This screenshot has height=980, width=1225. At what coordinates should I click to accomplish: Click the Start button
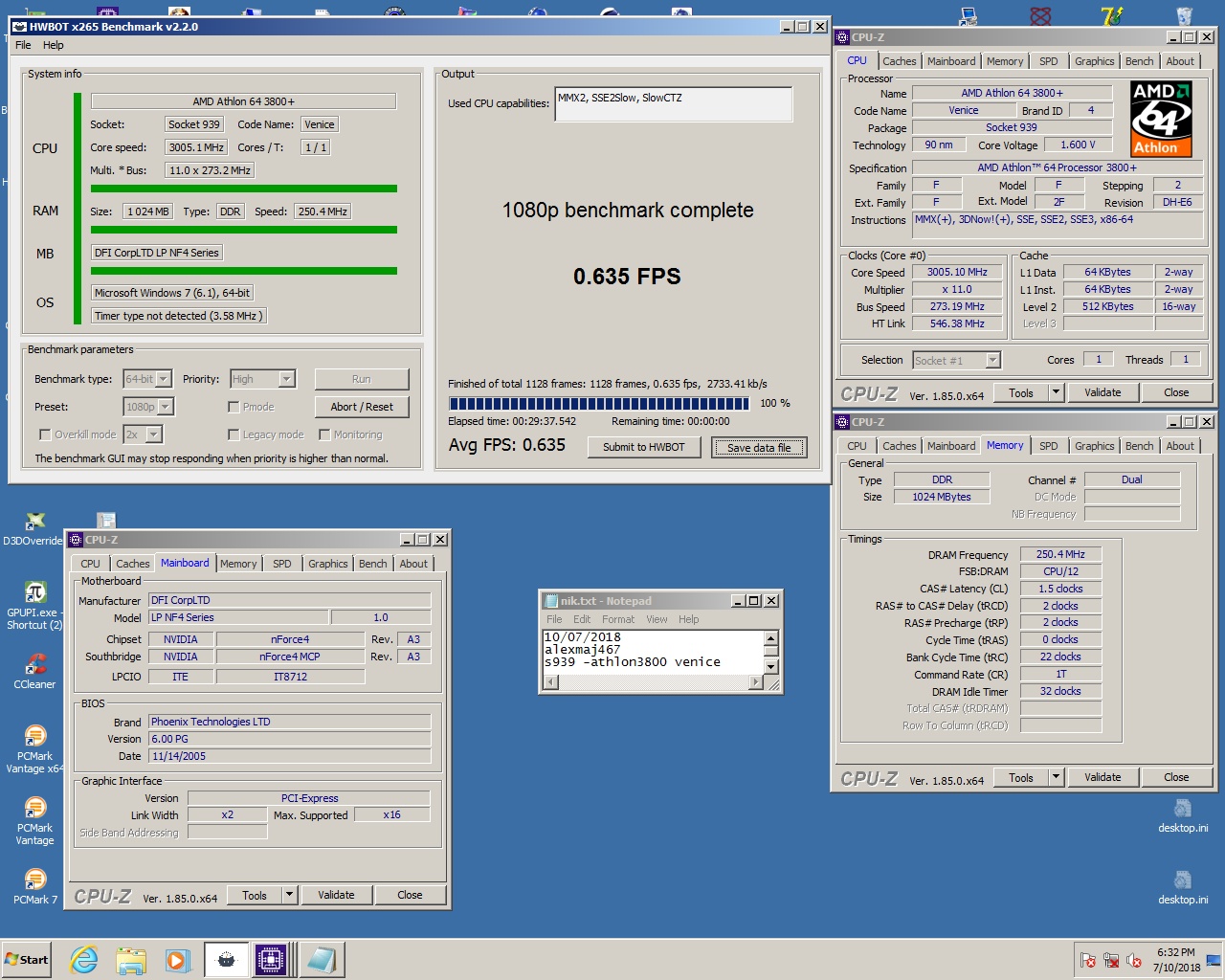[x=27, y=959]
